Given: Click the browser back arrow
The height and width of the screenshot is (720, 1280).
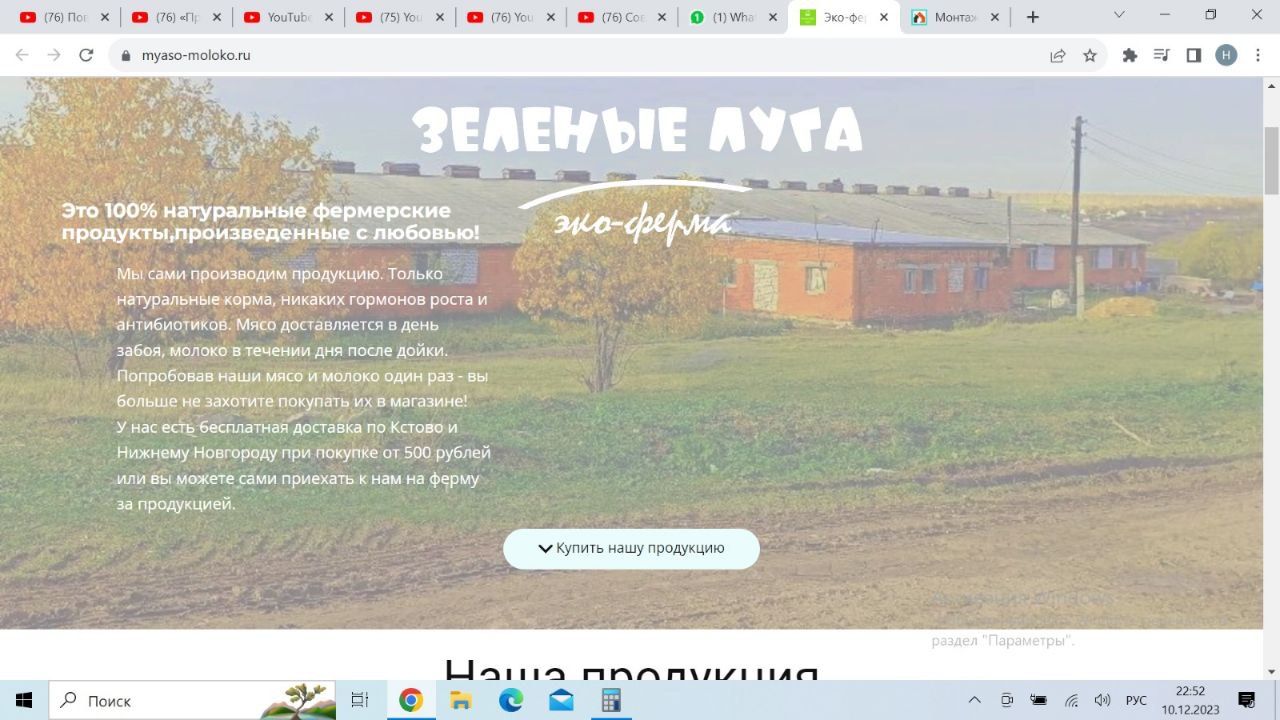Looking at the screenshot, I should (22, 56).
